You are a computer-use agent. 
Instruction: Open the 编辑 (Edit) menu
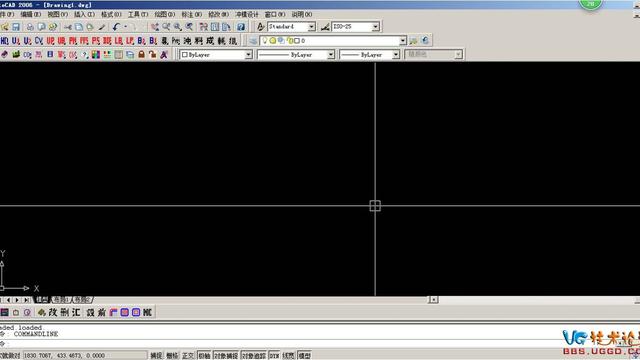[31, 14]
